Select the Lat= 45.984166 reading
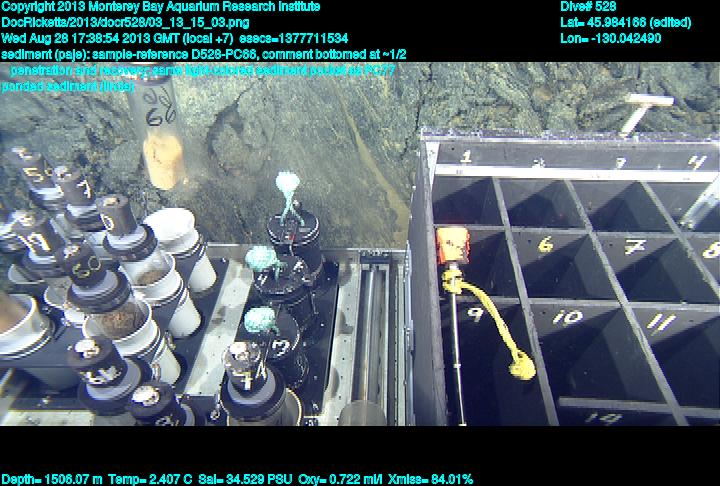 click(625, 23)
